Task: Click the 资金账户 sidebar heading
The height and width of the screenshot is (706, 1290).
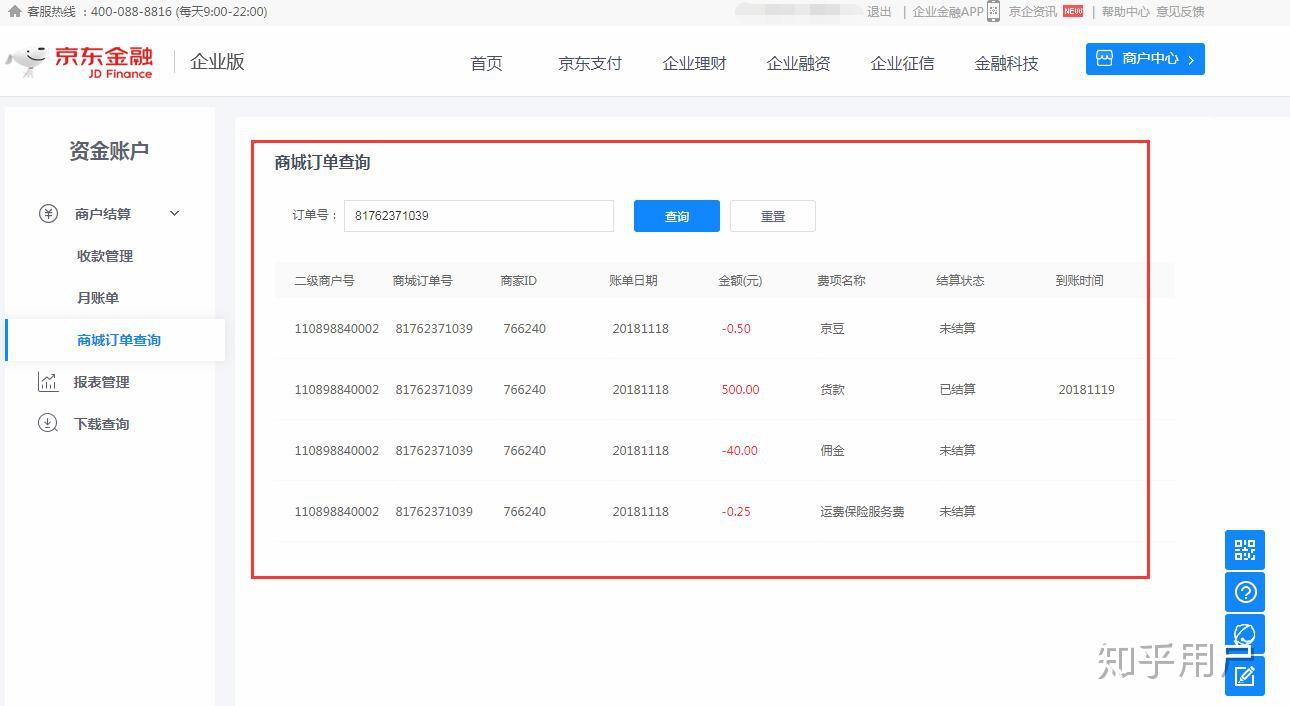Action: click(109, 151)
